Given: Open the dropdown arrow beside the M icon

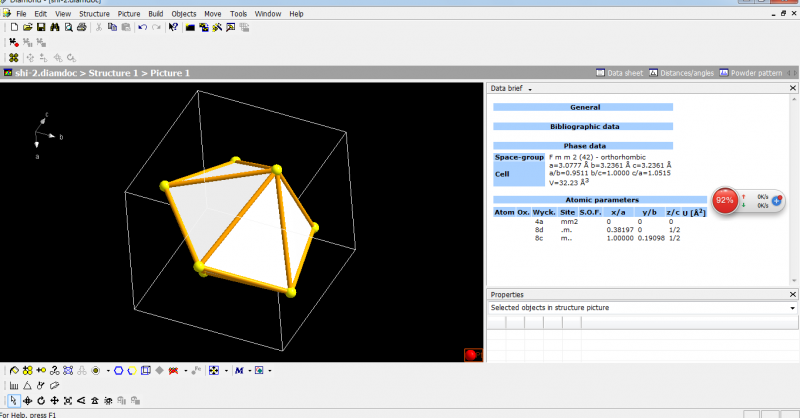Looking at the screenshot, I should point(250,371).
